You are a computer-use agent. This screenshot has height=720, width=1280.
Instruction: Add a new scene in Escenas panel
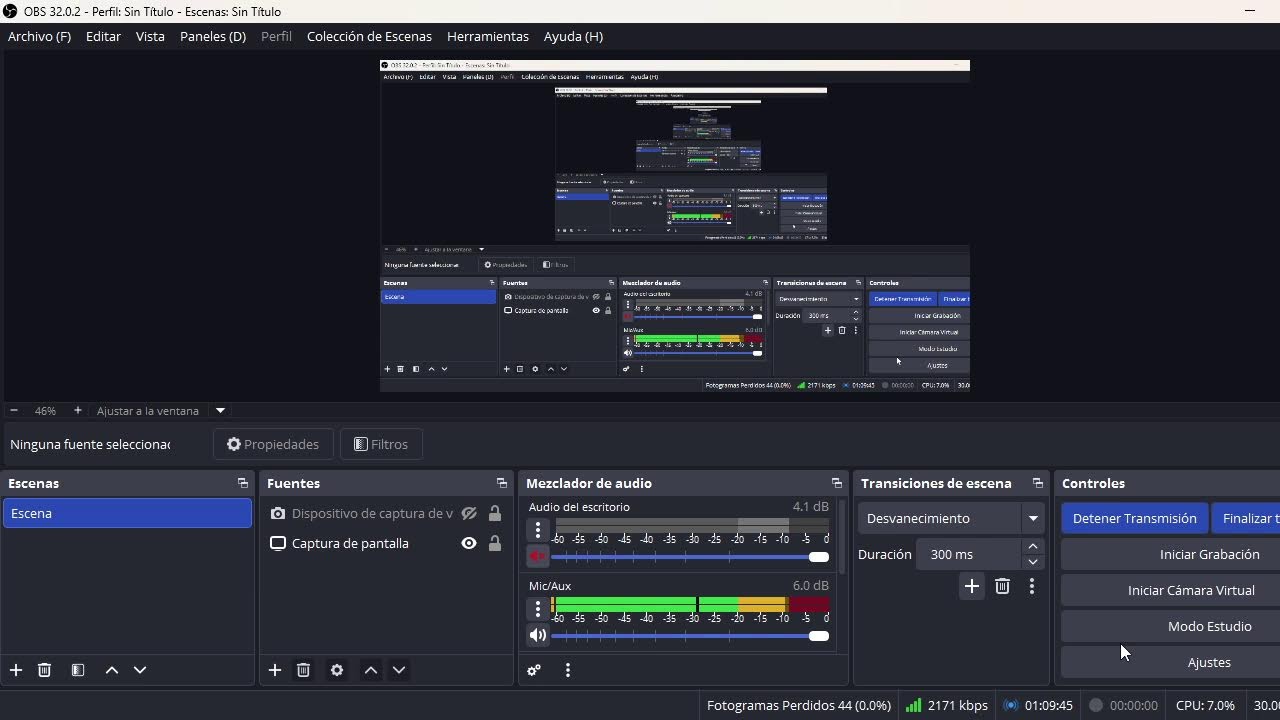coord(16,670)
